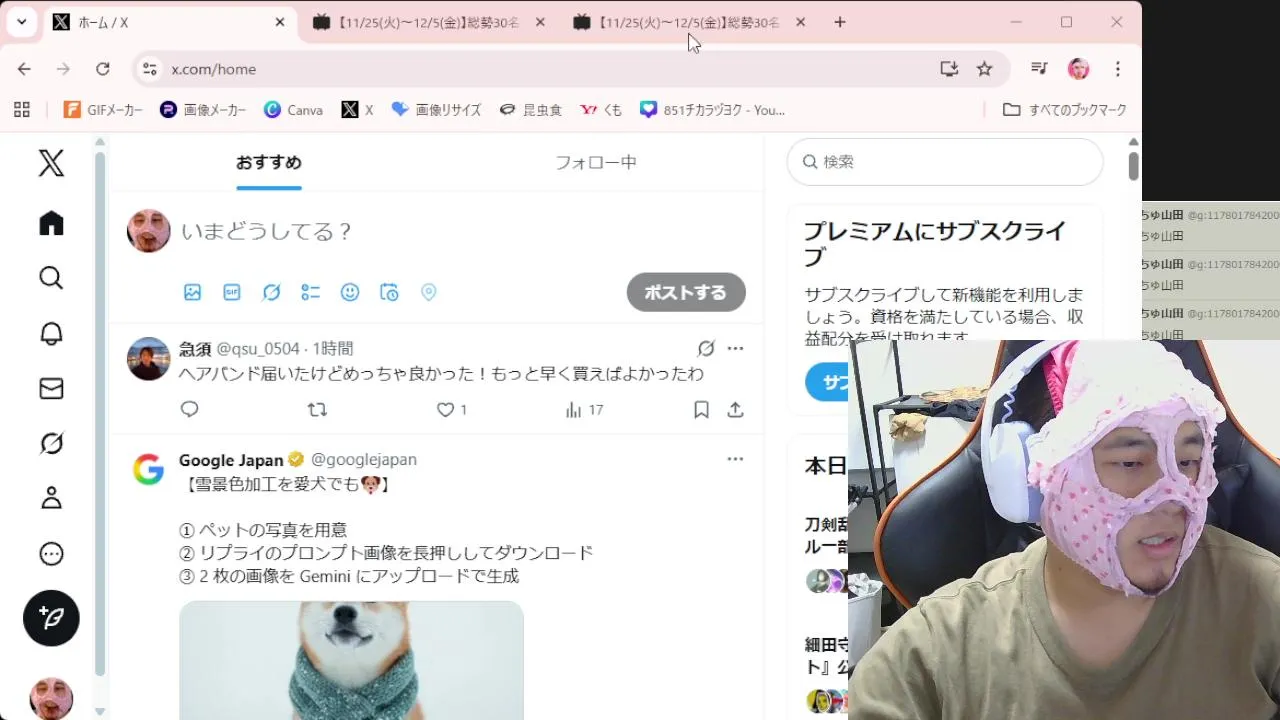The height and width of the screenshot is (720, 1280).
Task: Click the 検索 search box
Action: (945, 162)
